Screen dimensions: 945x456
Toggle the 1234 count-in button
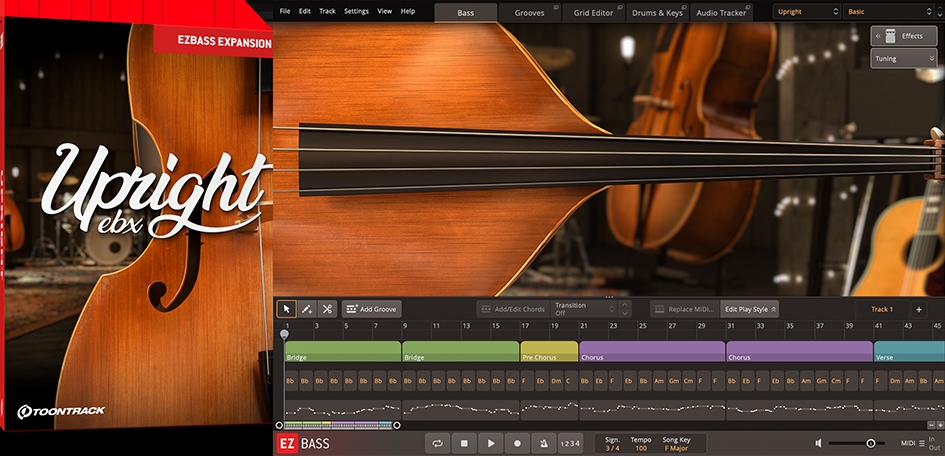click(570, 443)
